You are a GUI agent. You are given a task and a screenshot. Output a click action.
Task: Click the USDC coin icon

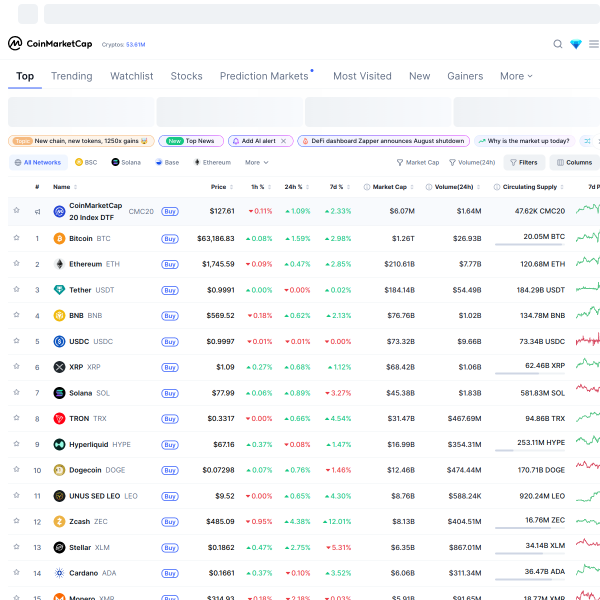[x=59, y=341]
